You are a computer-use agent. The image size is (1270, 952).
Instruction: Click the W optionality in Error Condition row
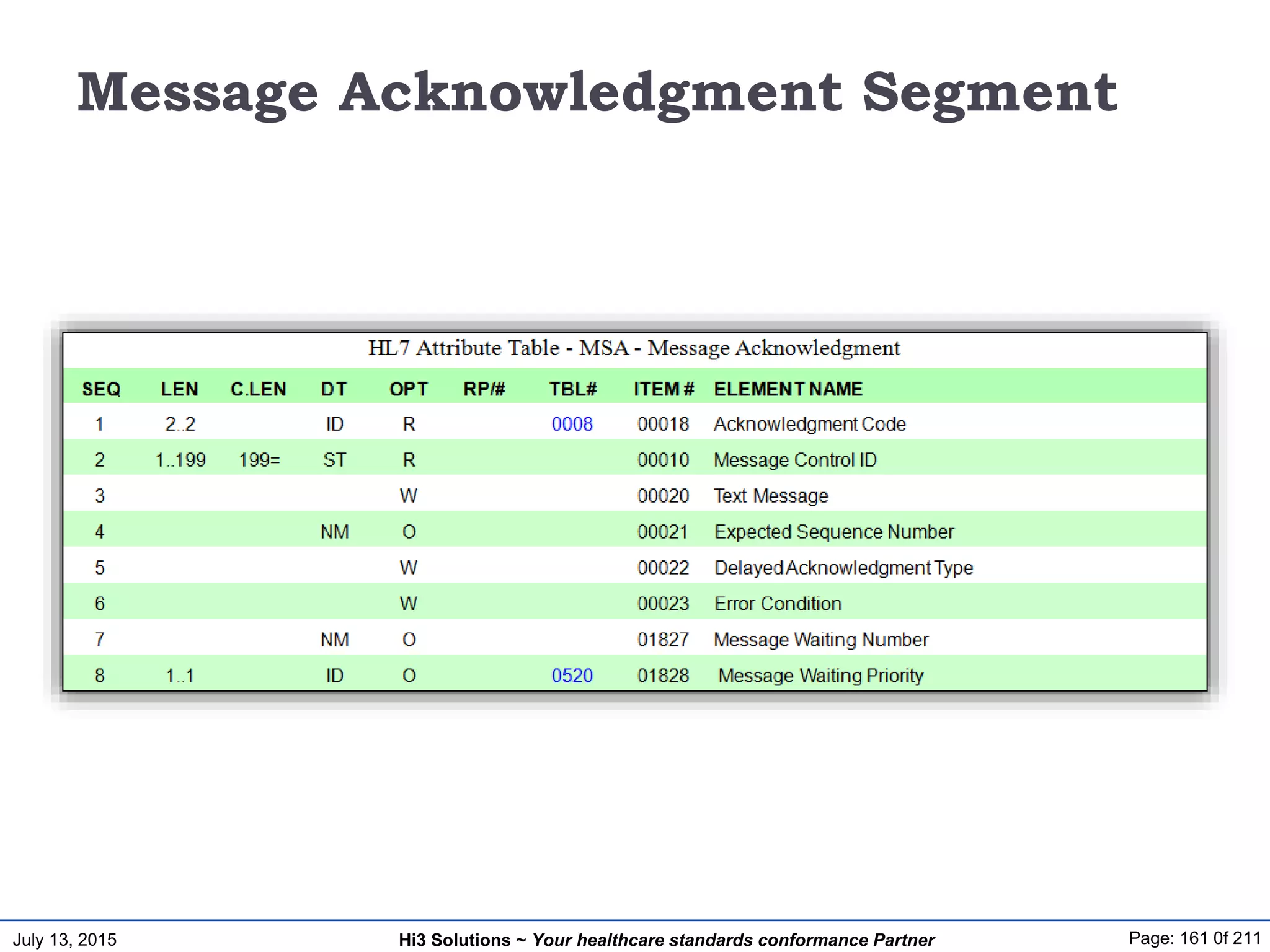[x=408, y=604]
